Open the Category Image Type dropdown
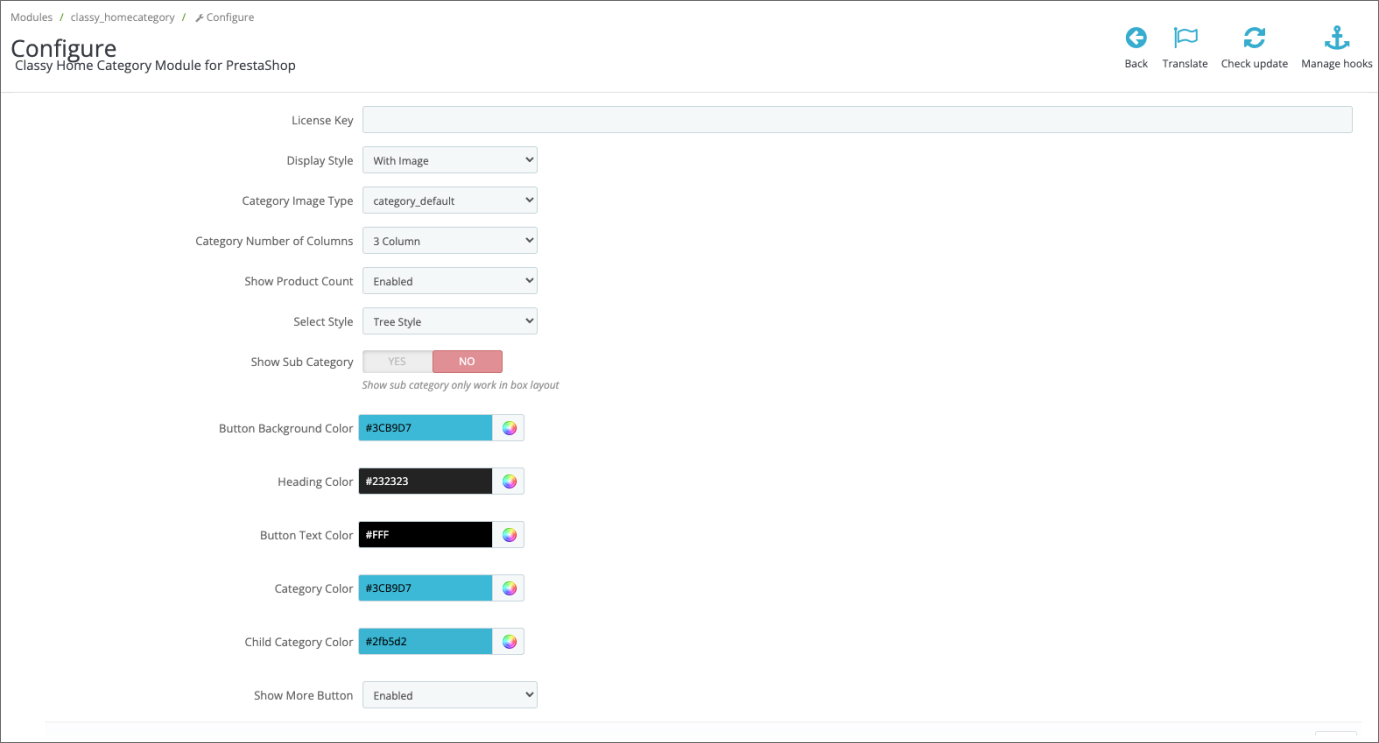Viewport: 1379px width, 743px height. tap(450, 201)
